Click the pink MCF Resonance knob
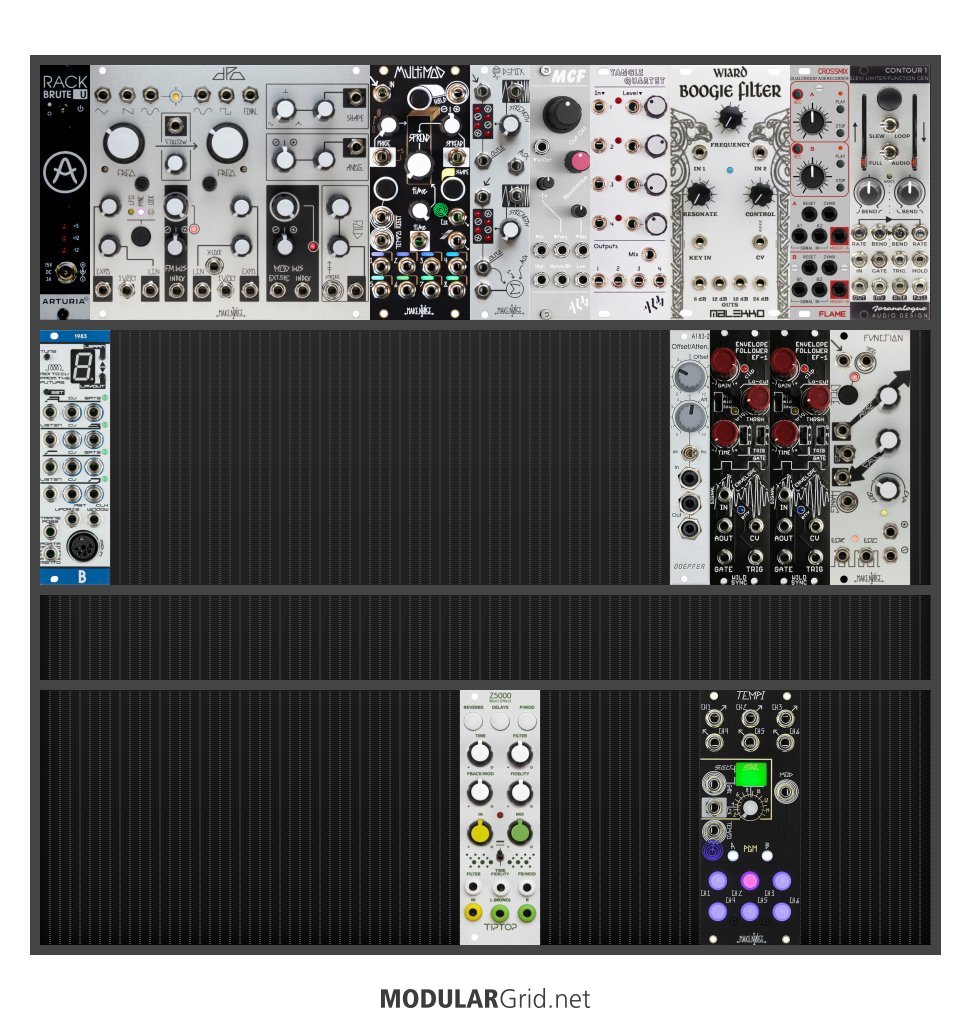This screenshot has height=1020, width=971. coord(576,161)
